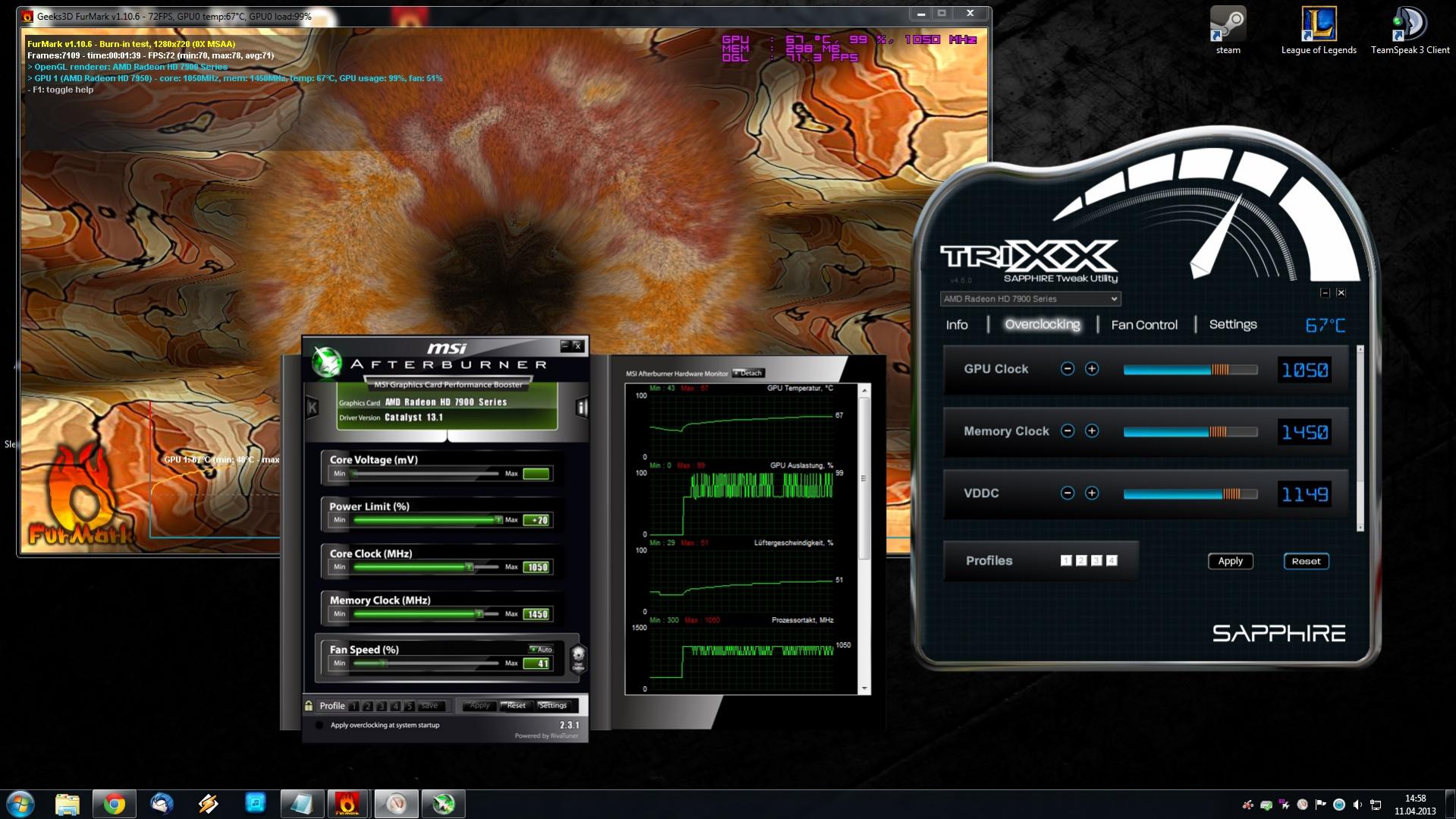The height and width of the screenshot is (819, 1456).
Task: Open Winamp from the taskbar
Action: 209,804
